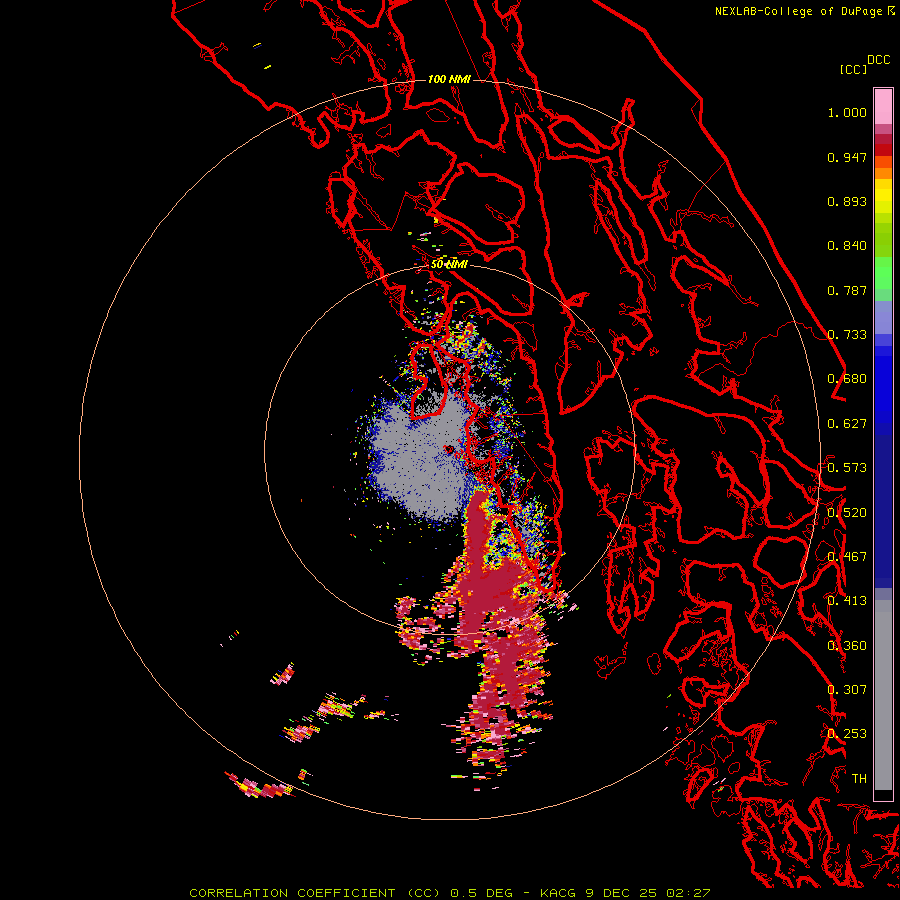Click the [CC] legend unit label

(853, 69)
